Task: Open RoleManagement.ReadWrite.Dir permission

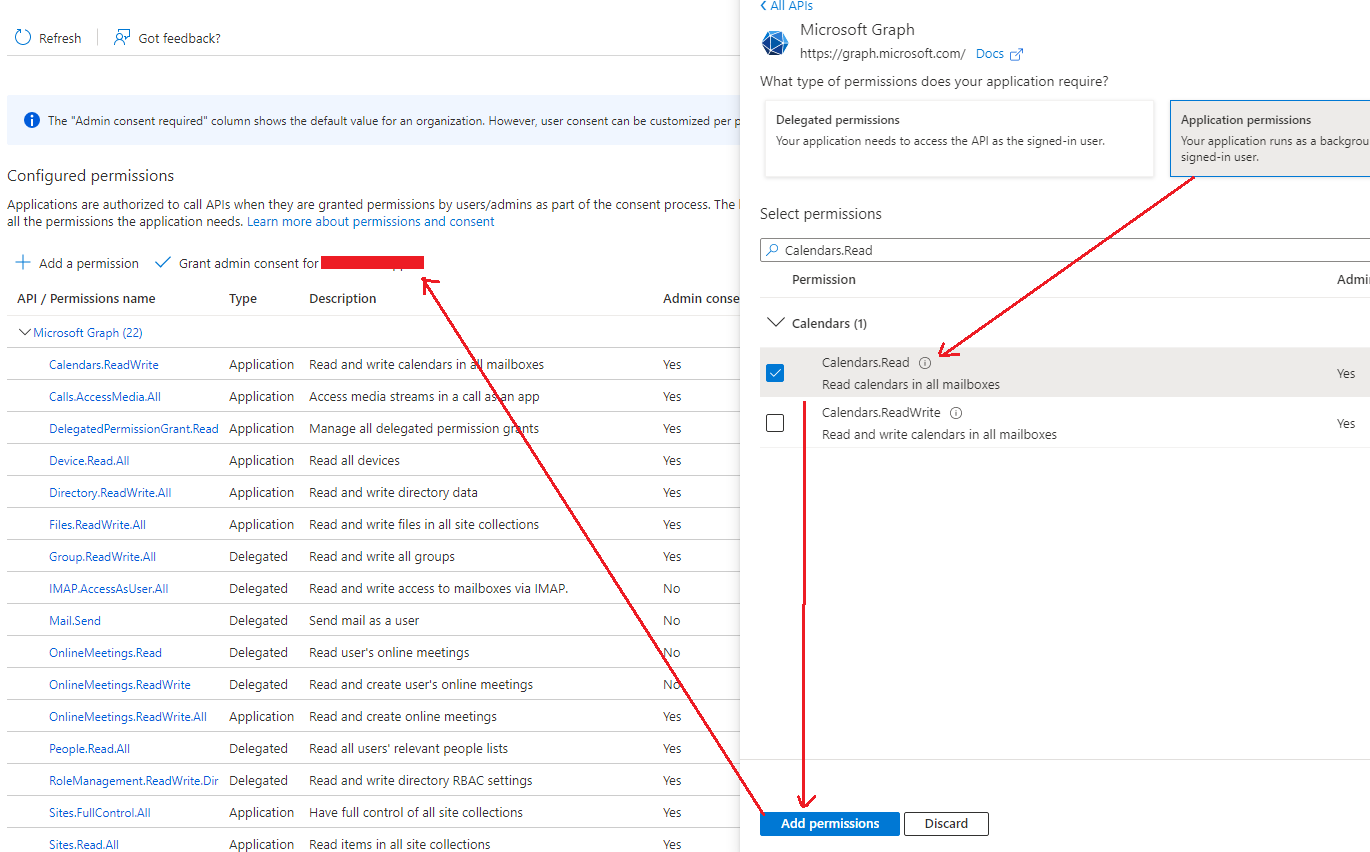Action: click(134, 781)
